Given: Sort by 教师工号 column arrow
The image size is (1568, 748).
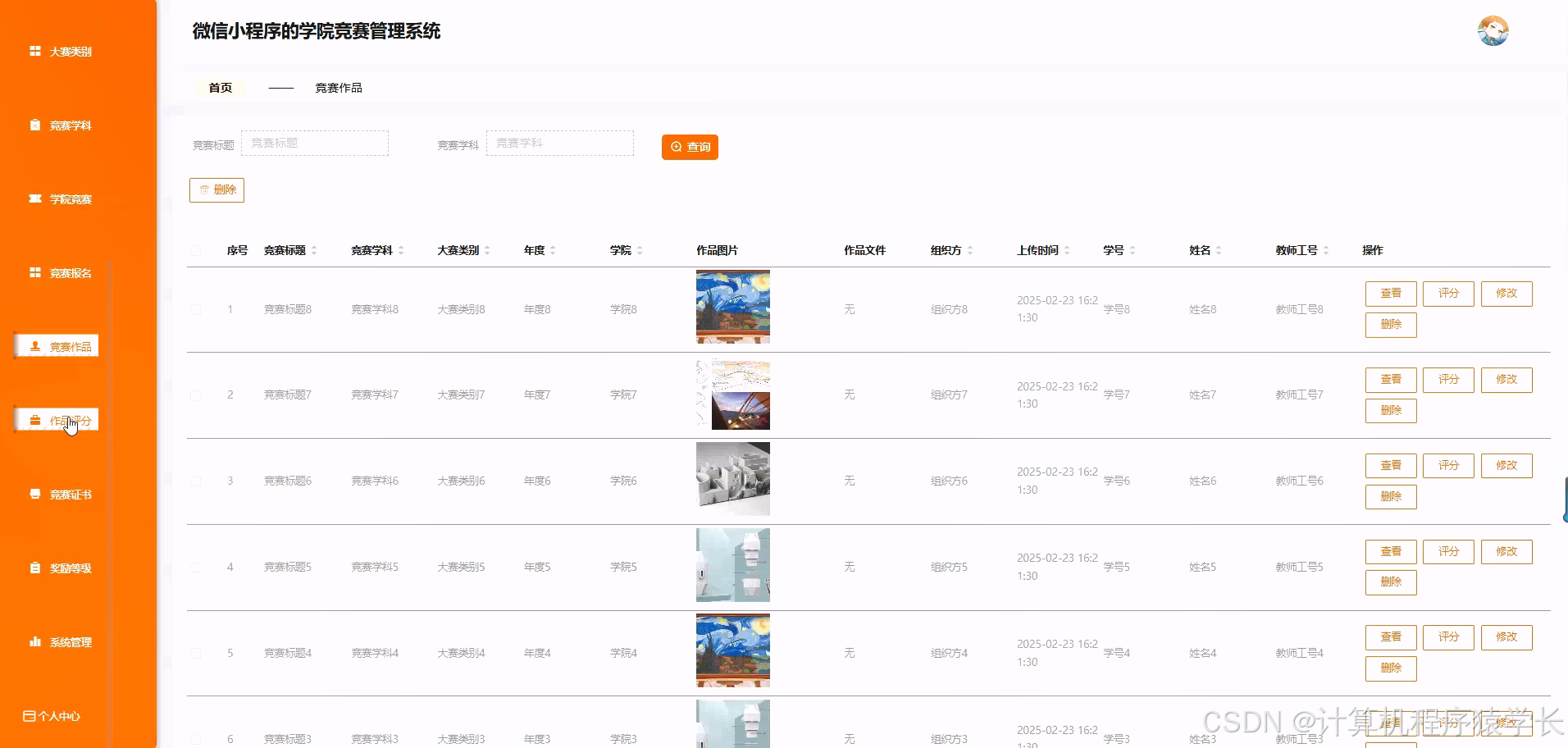Looking at the screenshot, I should tap(1326, 250).
